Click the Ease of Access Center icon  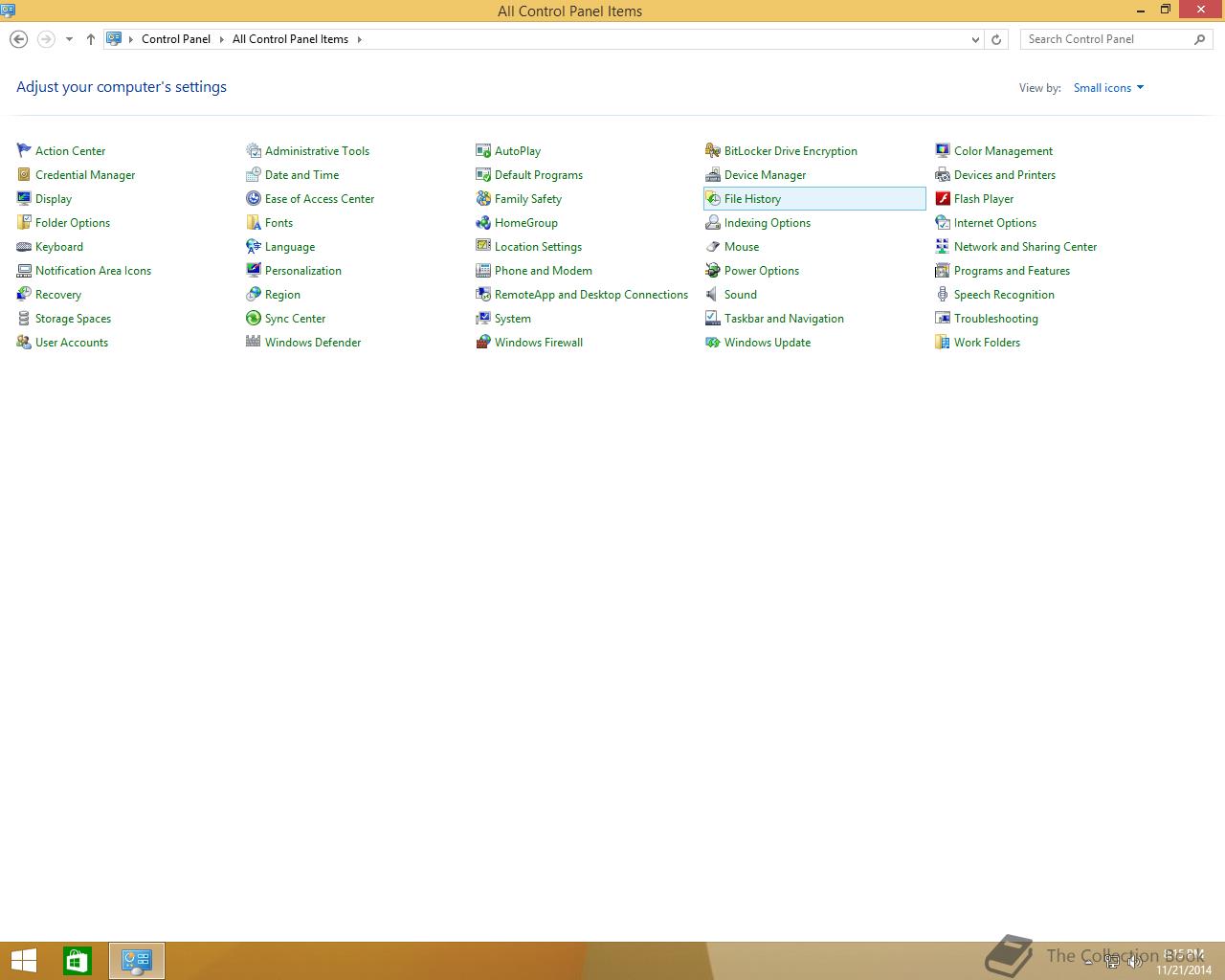pos(254,198)
